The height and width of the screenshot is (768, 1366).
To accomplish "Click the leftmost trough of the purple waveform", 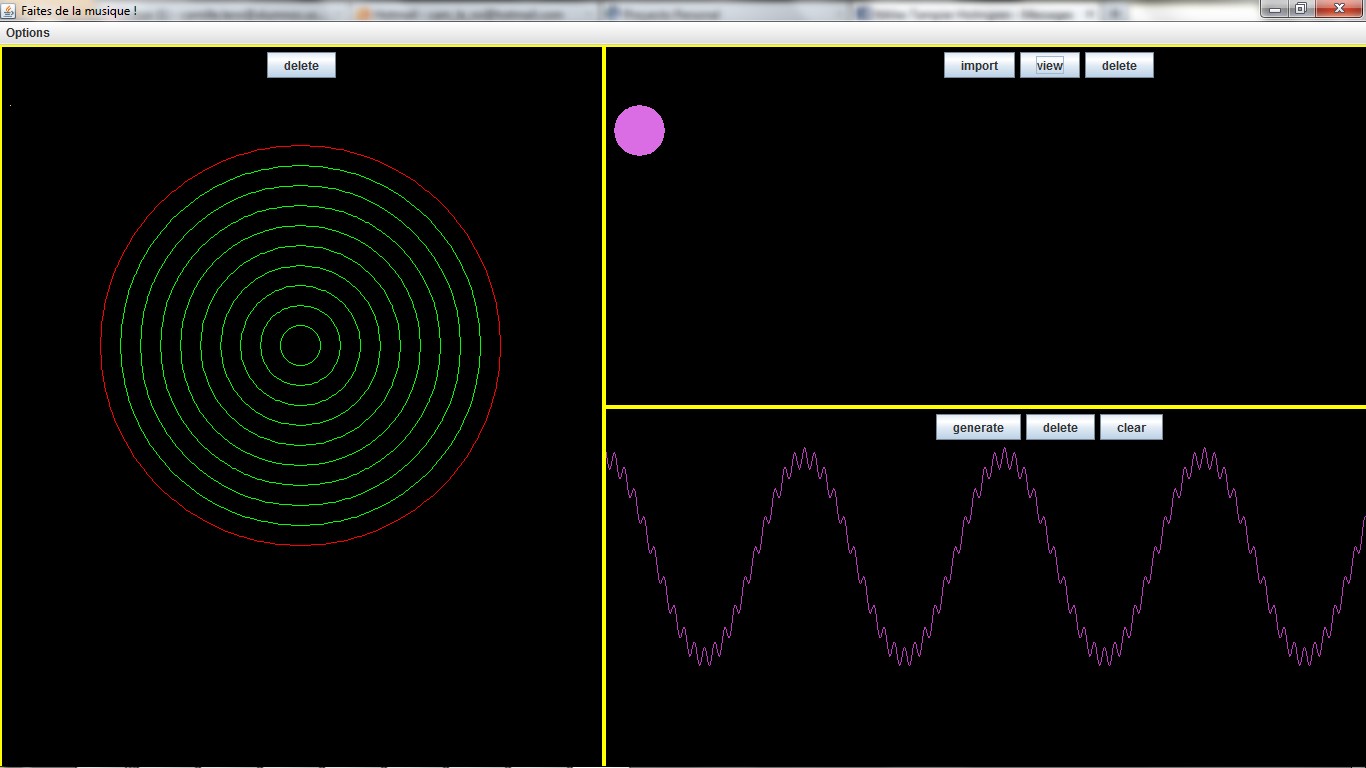I will [x=705, y=657].
